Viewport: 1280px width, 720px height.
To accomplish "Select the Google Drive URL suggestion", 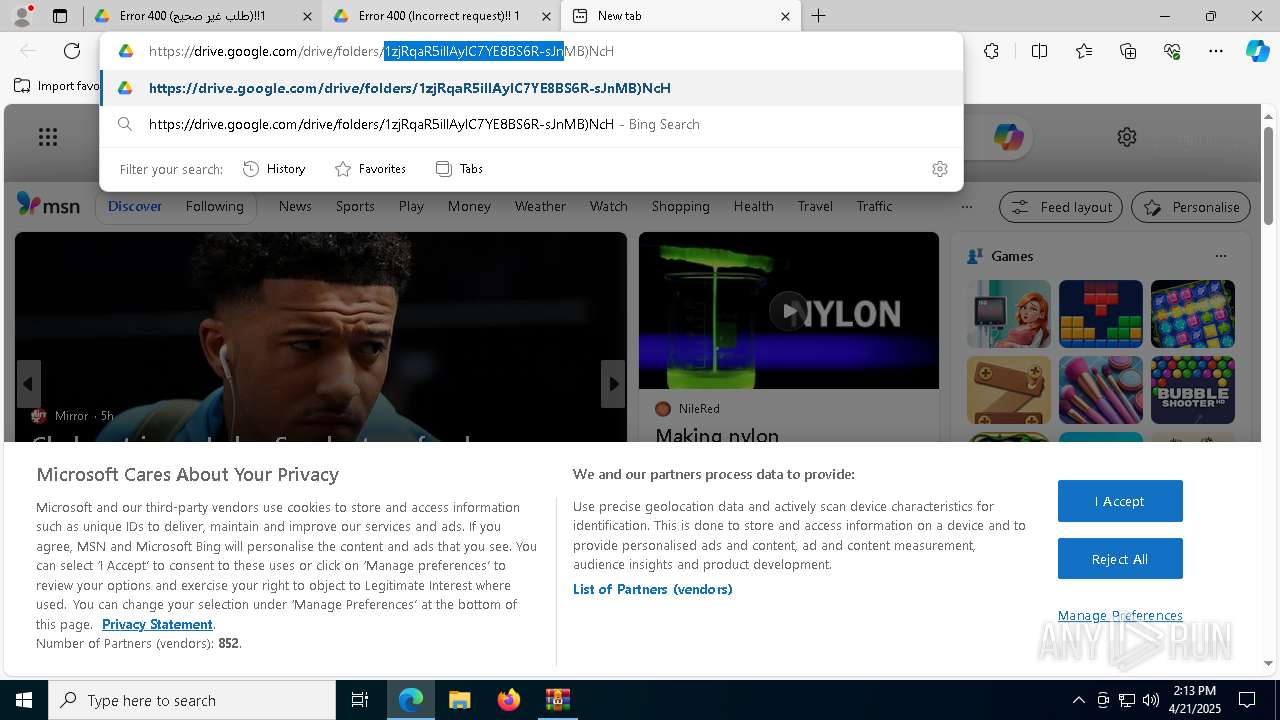I will point(531,88).
